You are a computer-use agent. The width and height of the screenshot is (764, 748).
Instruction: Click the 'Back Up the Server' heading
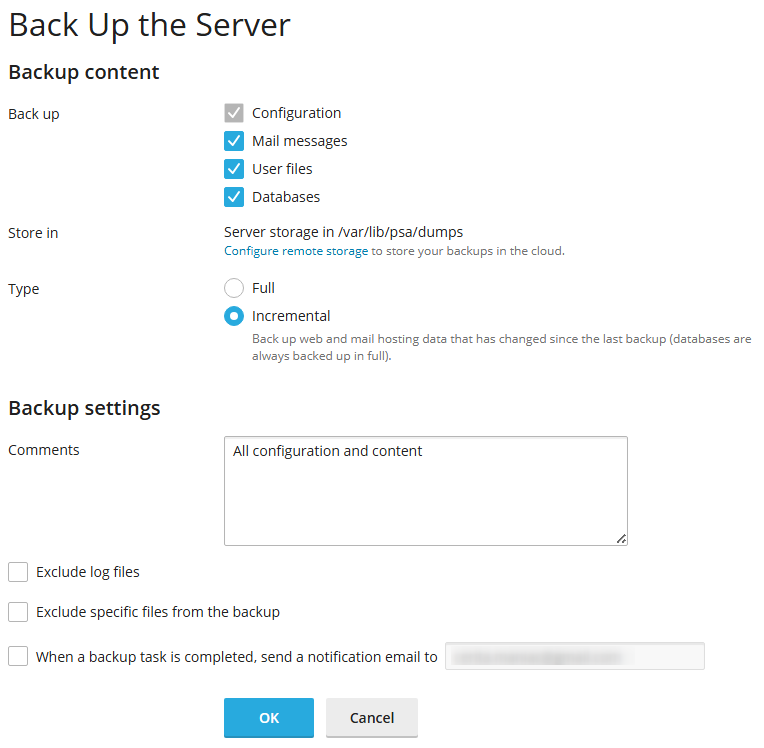[x=150, y=25]
